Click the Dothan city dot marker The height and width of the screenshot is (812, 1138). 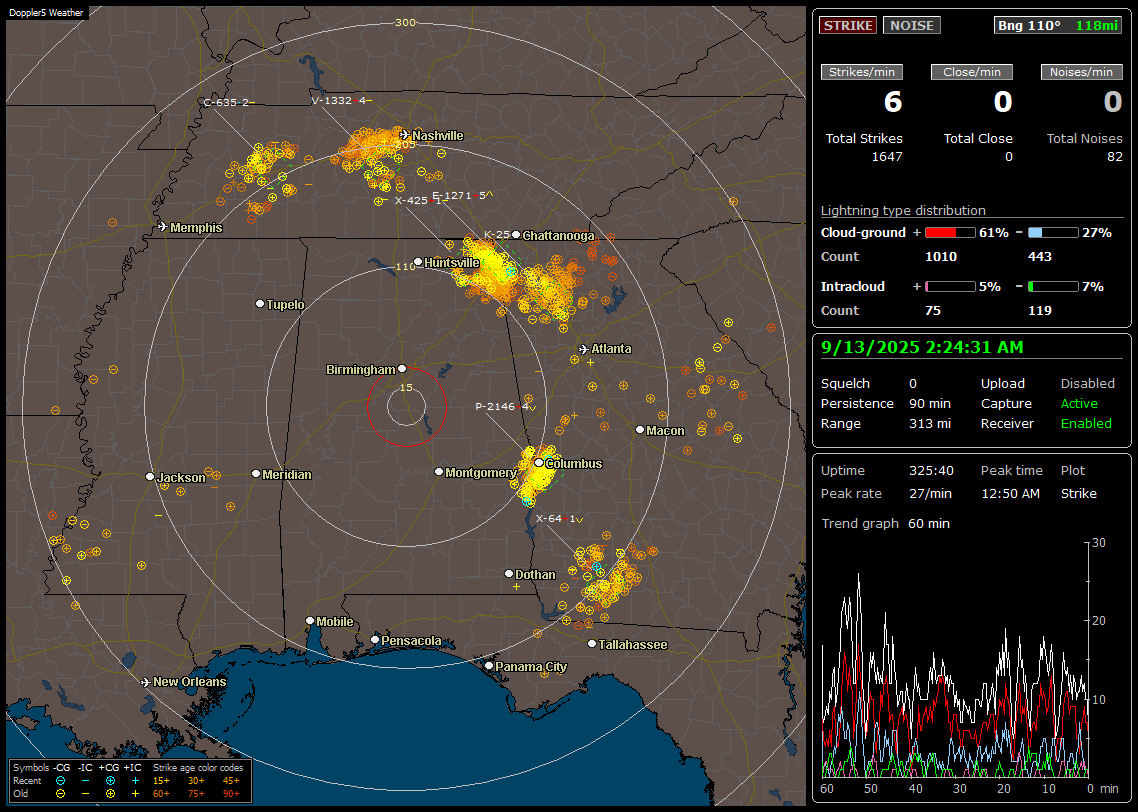click(x=509, y=573)
